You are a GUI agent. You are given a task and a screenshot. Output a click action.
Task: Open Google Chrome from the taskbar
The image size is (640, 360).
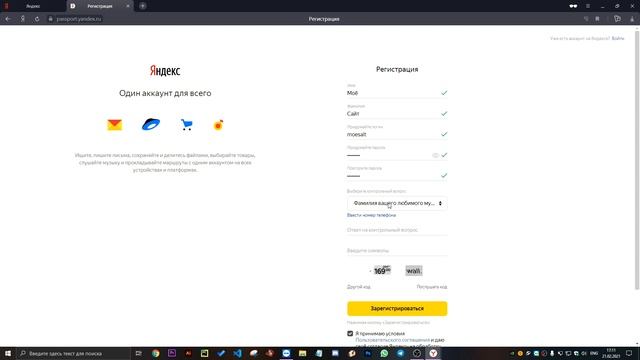156,353
